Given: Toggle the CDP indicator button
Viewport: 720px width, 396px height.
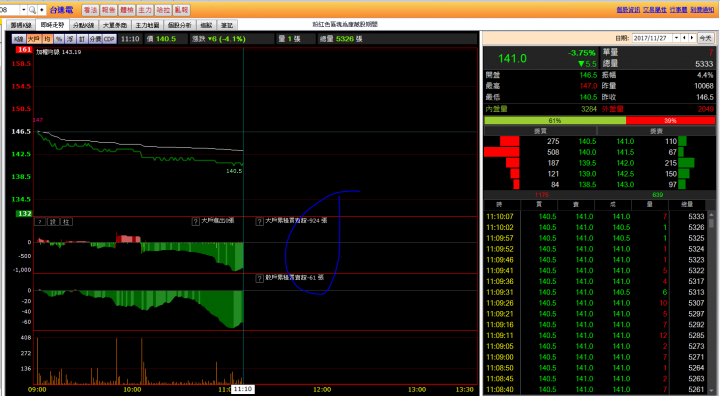Looking at the screenshot, I should pyautogui.click(x=109, y=39).
